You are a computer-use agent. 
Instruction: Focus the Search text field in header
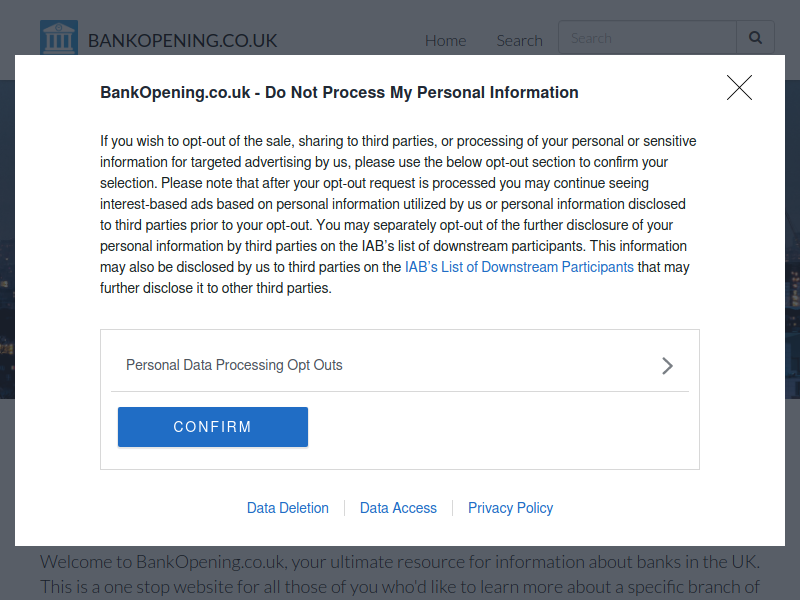[x=647, y=37]
